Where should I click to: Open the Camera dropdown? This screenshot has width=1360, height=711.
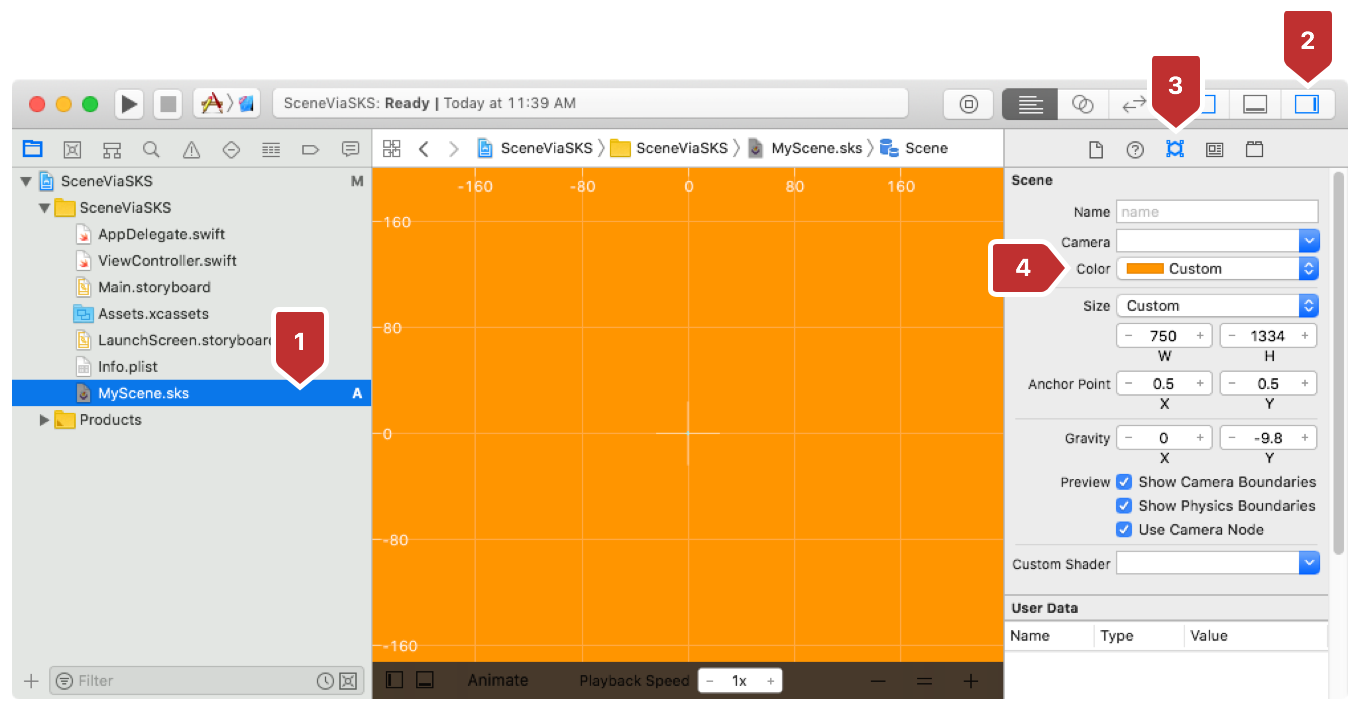tap(1217, 241)
